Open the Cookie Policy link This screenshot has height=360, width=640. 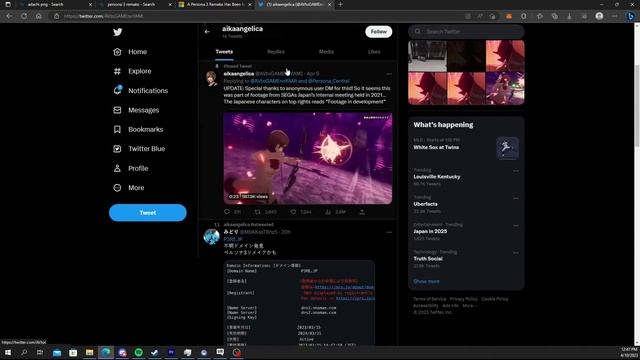[x=495, y=299]
